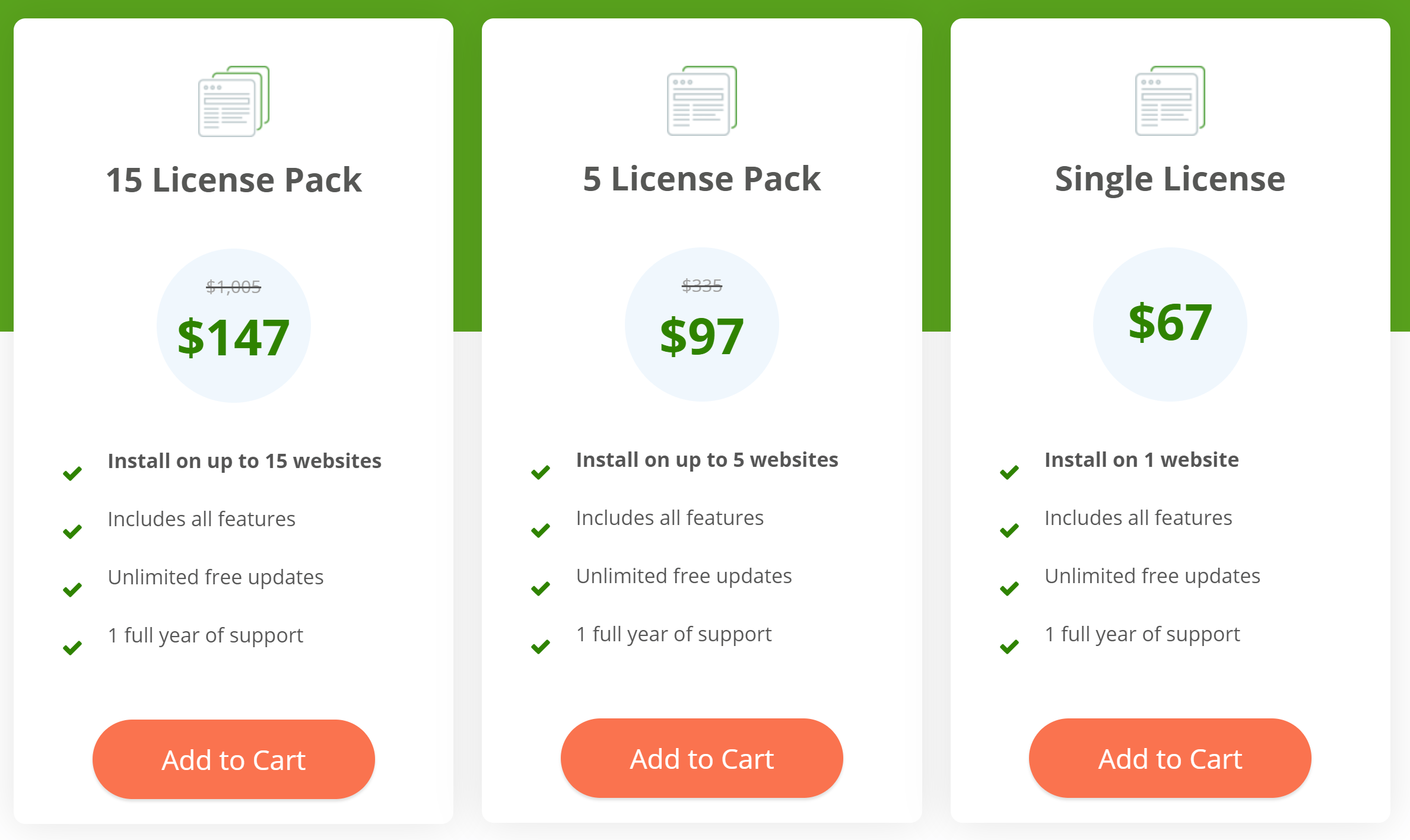Click the 15 License Pack heading
Image resolution: width=1410 pixels, height=840 pixels.
(x=233, y=180)
